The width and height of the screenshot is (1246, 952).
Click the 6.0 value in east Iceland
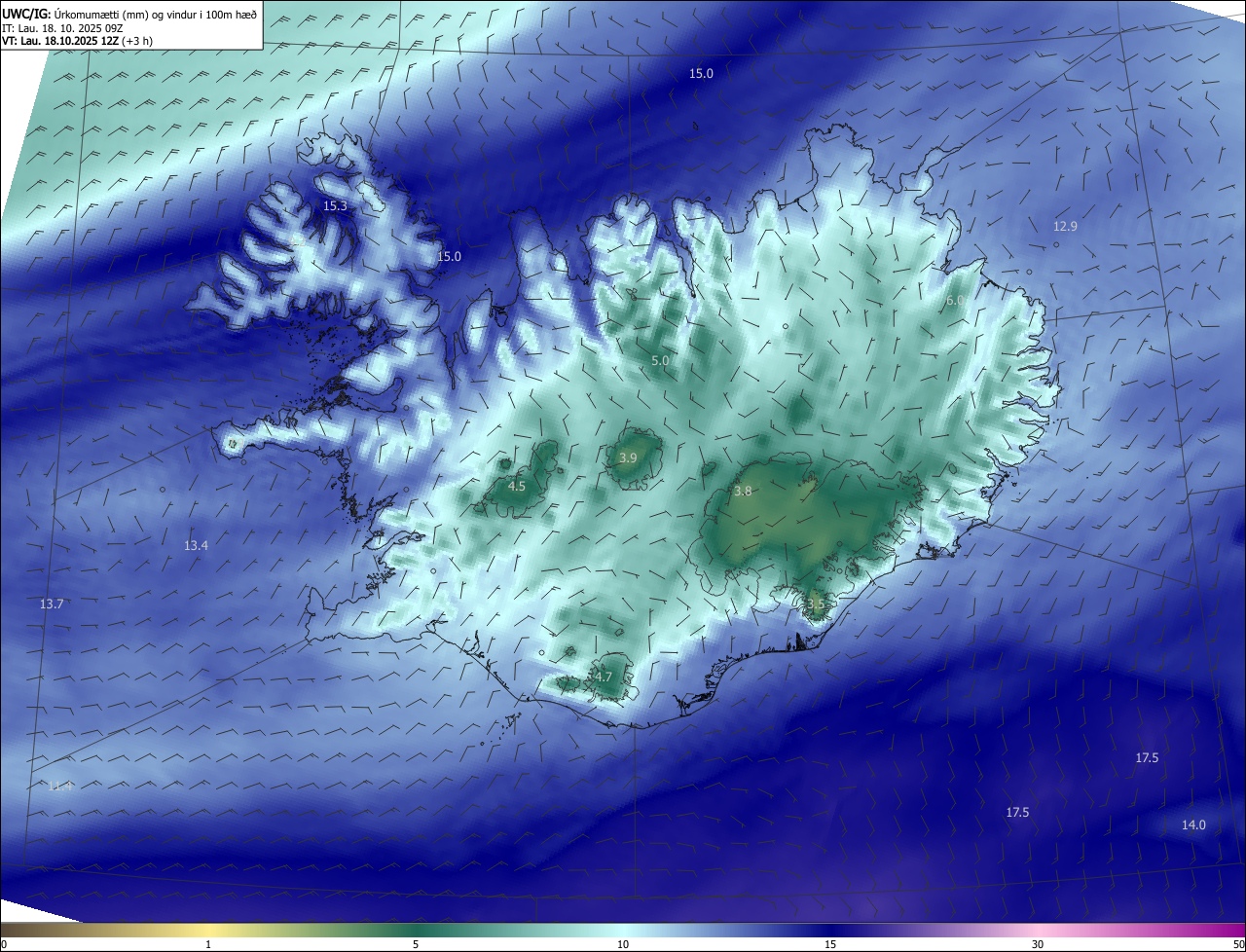955,301
